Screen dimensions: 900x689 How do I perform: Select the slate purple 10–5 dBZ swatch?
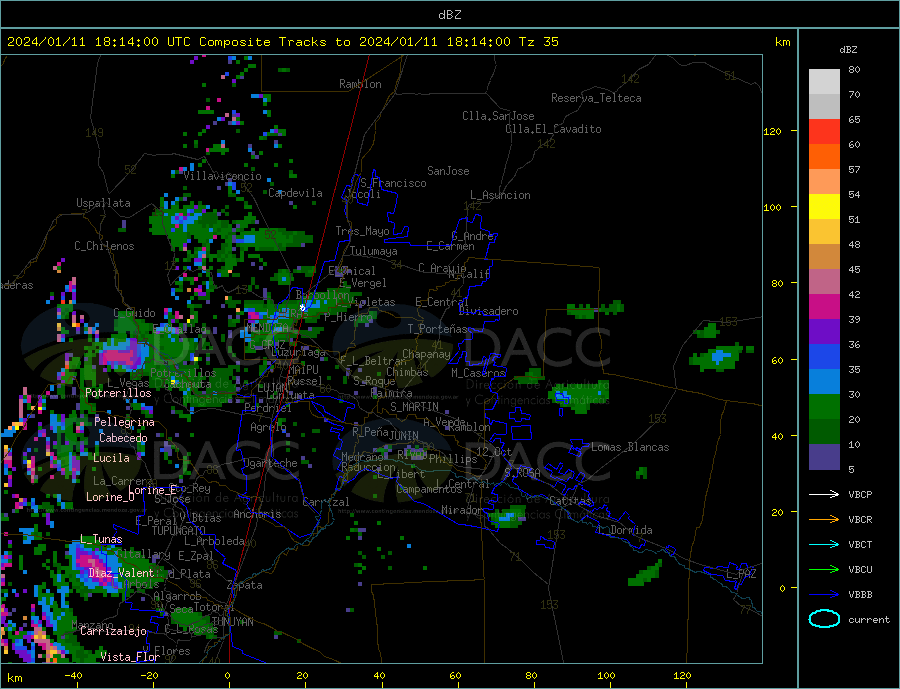point(824,457)
